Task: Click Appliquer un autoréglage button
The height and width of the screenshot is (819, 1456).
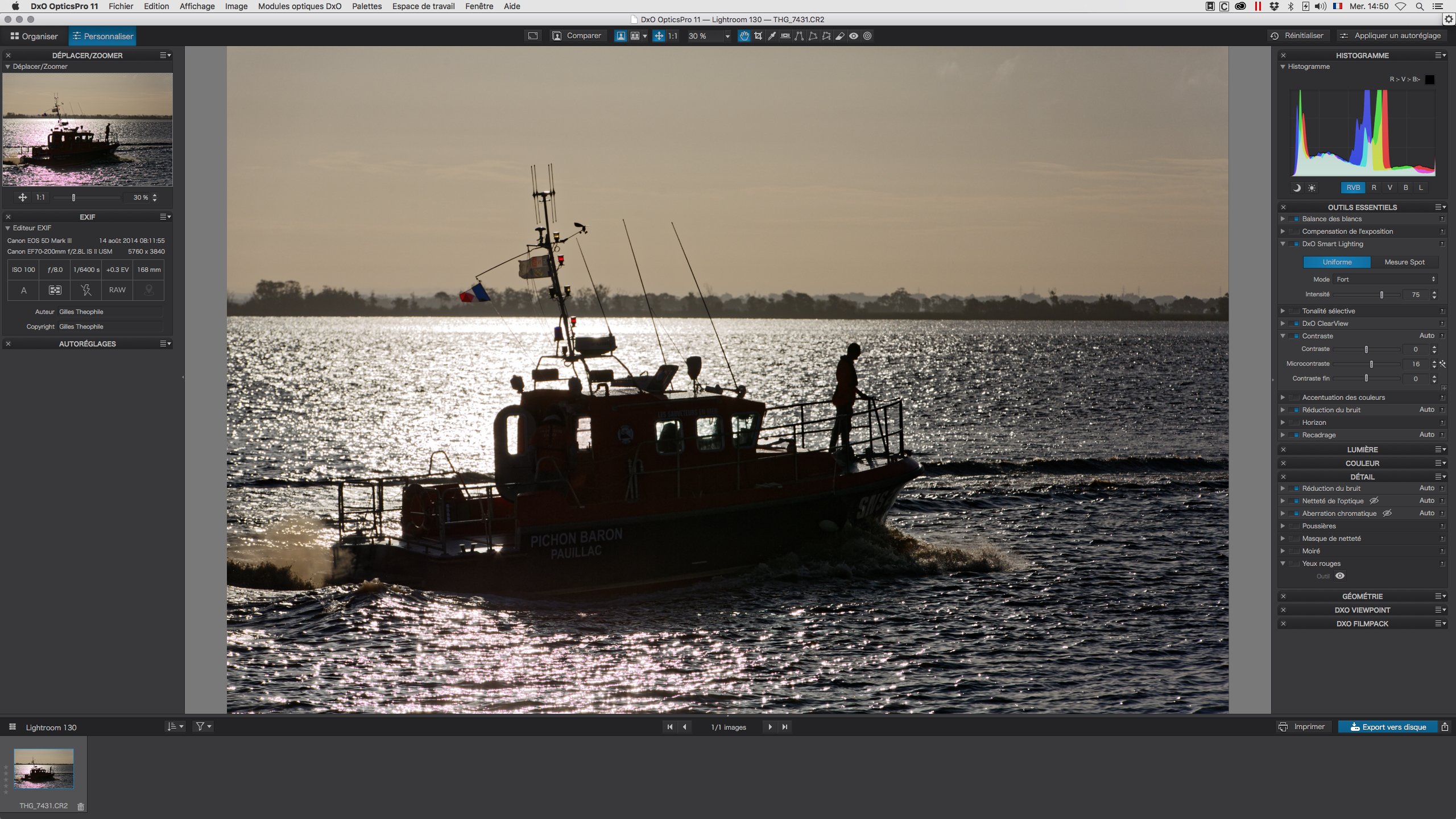Action: (1392, 36)
